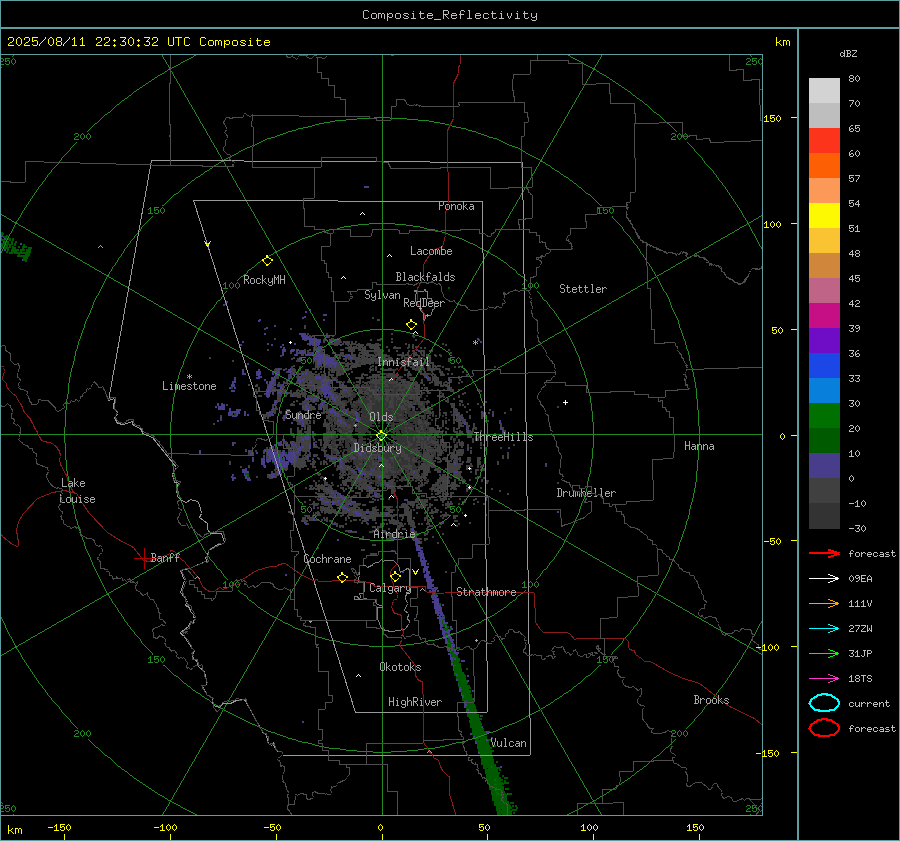900x841 pixels.
Task: Click the HighRiver town label
Action: pyautogui.click(x=415, y=702)
